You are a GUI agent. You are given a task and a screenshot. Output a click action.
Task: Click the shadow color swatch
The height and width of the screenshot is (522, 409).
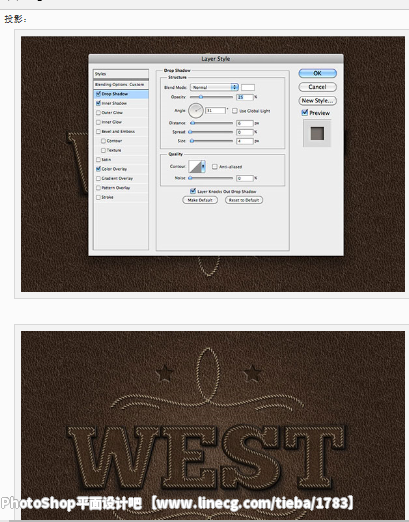pos(248,87)
